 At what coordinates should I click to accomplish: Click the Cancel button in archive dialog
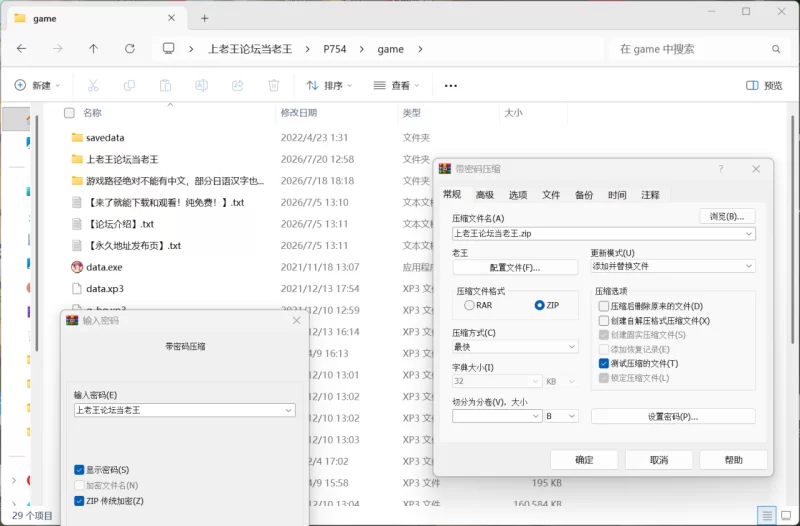point(659,460)
